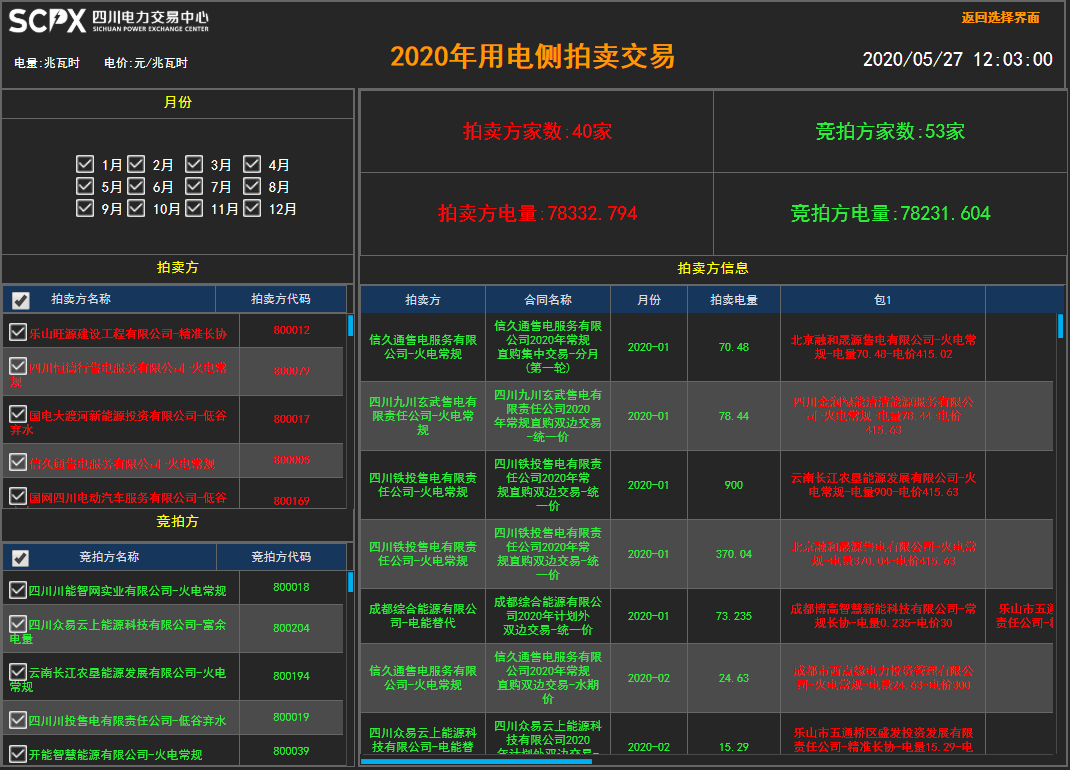Uncheck 四川川能智网实业有限公司 bidder row

pyautogui.click(x=18, y=590)
